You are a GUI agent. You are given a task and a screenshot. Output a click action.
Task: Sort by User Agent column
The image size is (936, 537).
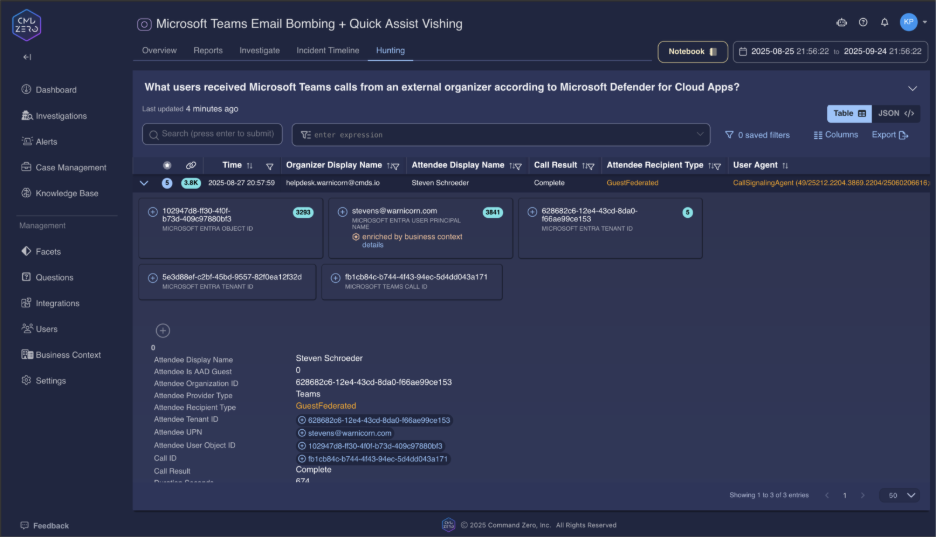click(x=785, y=166)
